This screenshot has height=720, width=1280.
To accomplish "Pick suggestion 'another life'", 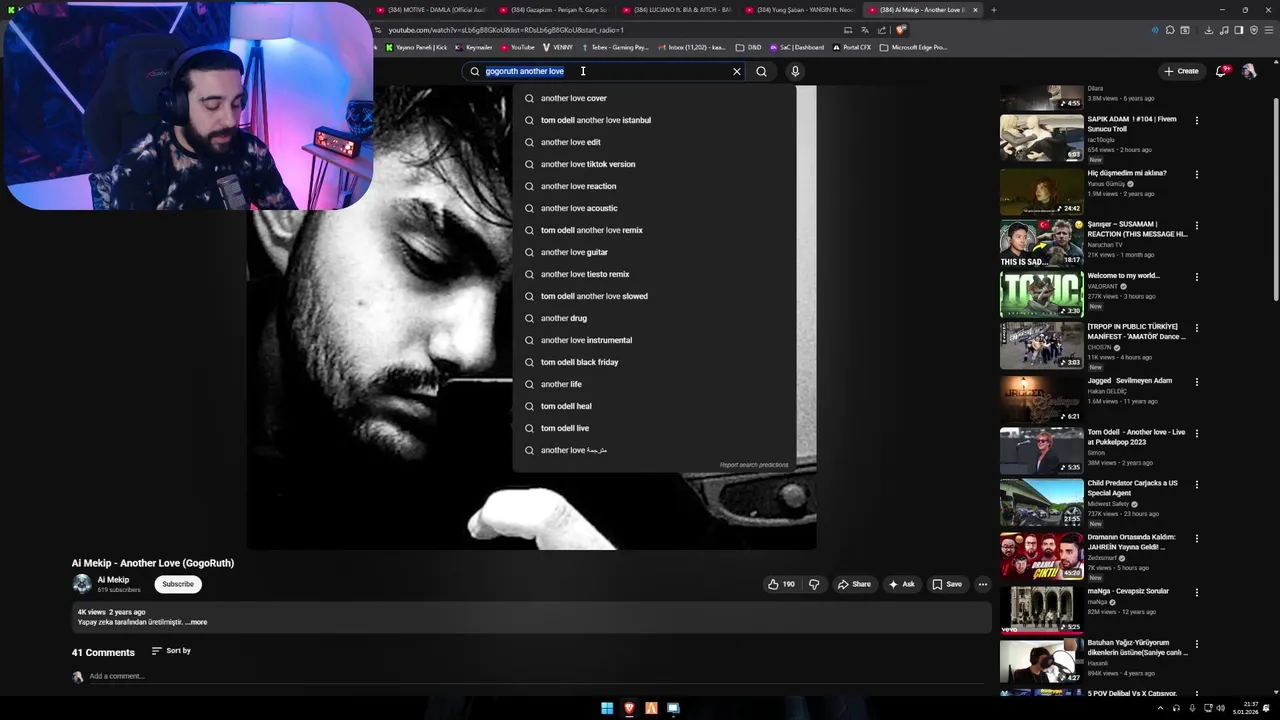I will [x=654, y=384].
